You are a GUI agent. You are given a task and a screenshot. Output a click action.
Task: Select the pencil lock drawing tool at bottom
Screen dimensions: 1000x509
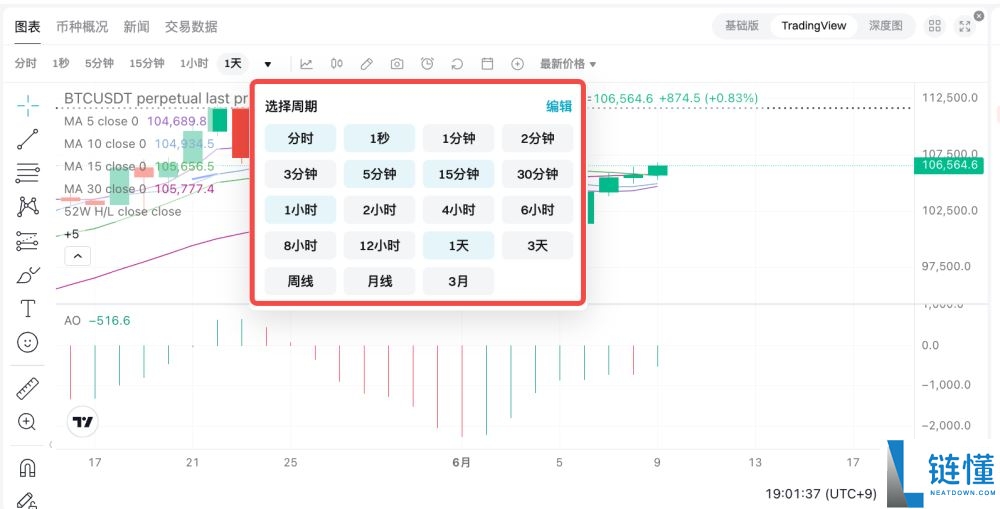coord(27,500)
